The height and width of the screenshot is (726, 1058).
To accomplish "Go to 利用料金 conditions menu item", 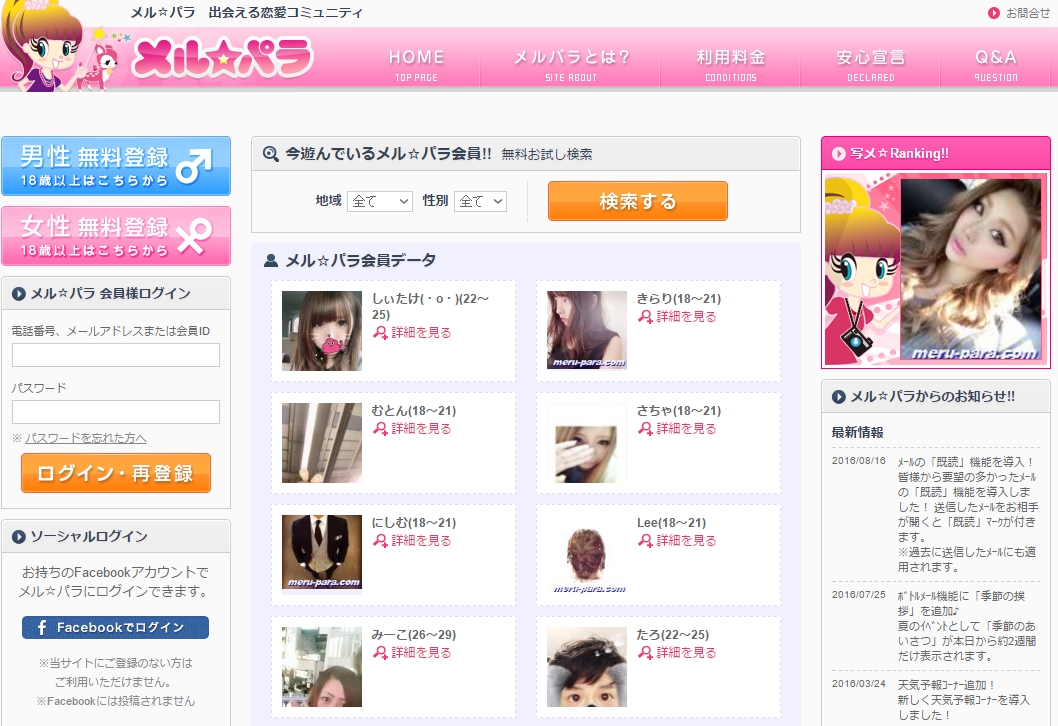I will click(x=730, y=65).
